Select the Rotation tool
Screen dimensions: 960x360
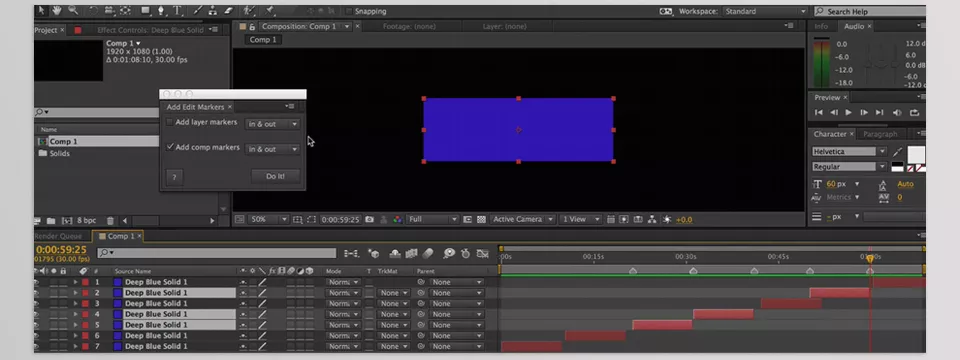click(x=94, y=10)
